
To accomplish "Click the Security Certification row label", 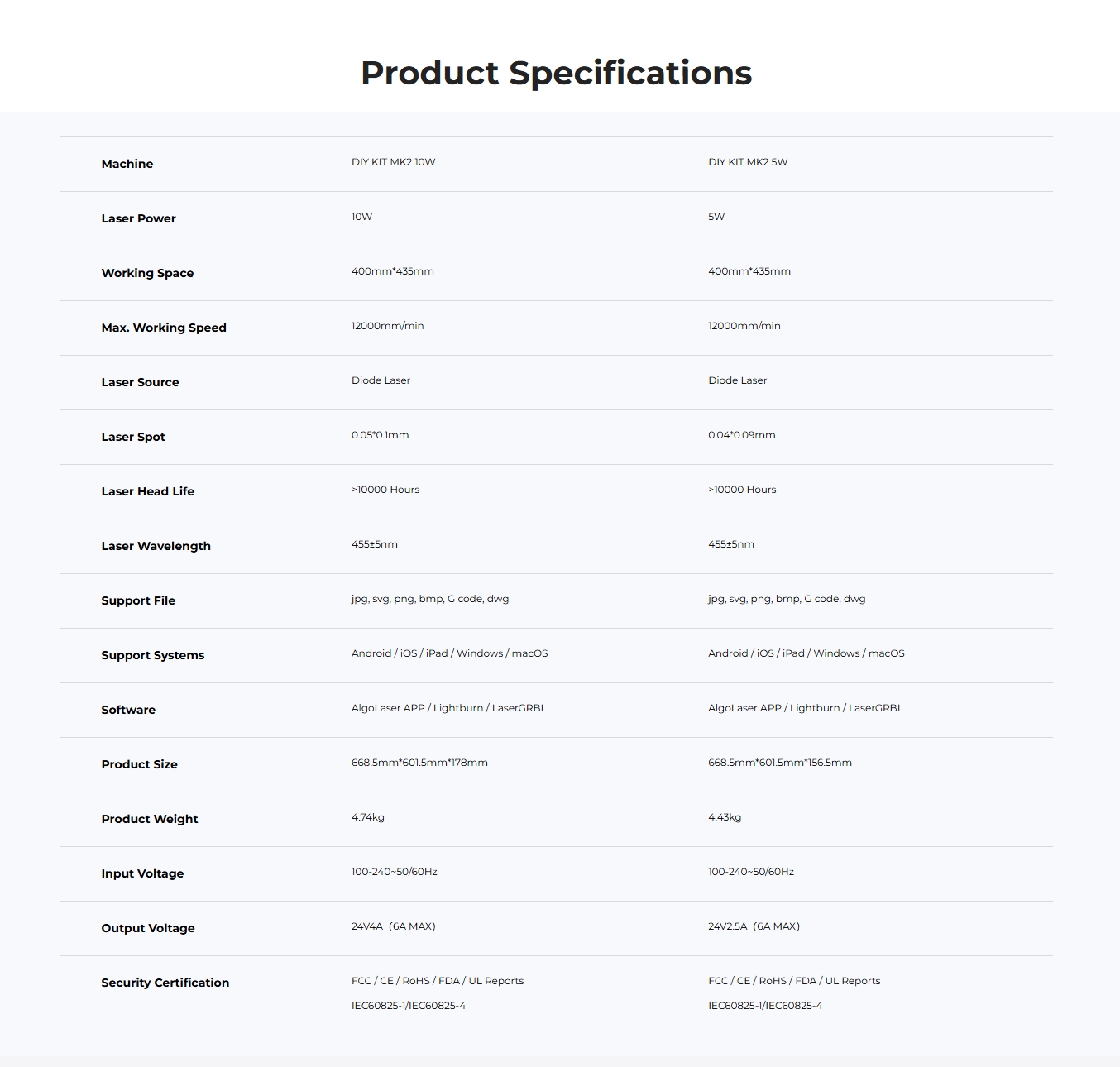I will click(x=165, y=983).
